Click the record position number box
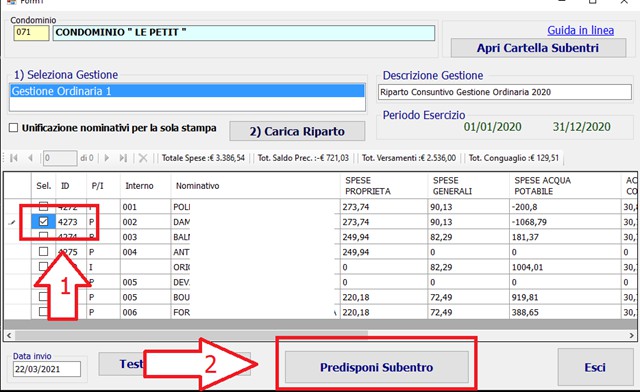This screenshot has height=392, width=640. [60, 158]
